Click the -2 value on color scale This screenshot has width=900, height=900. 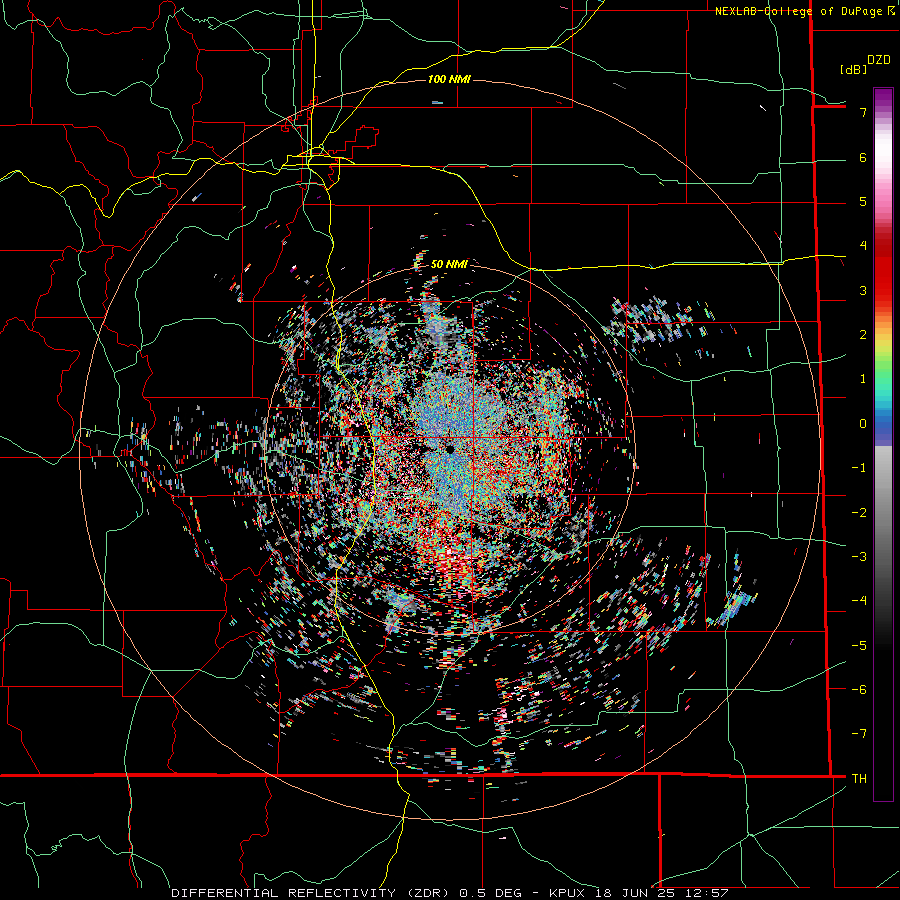coord(859,513)
